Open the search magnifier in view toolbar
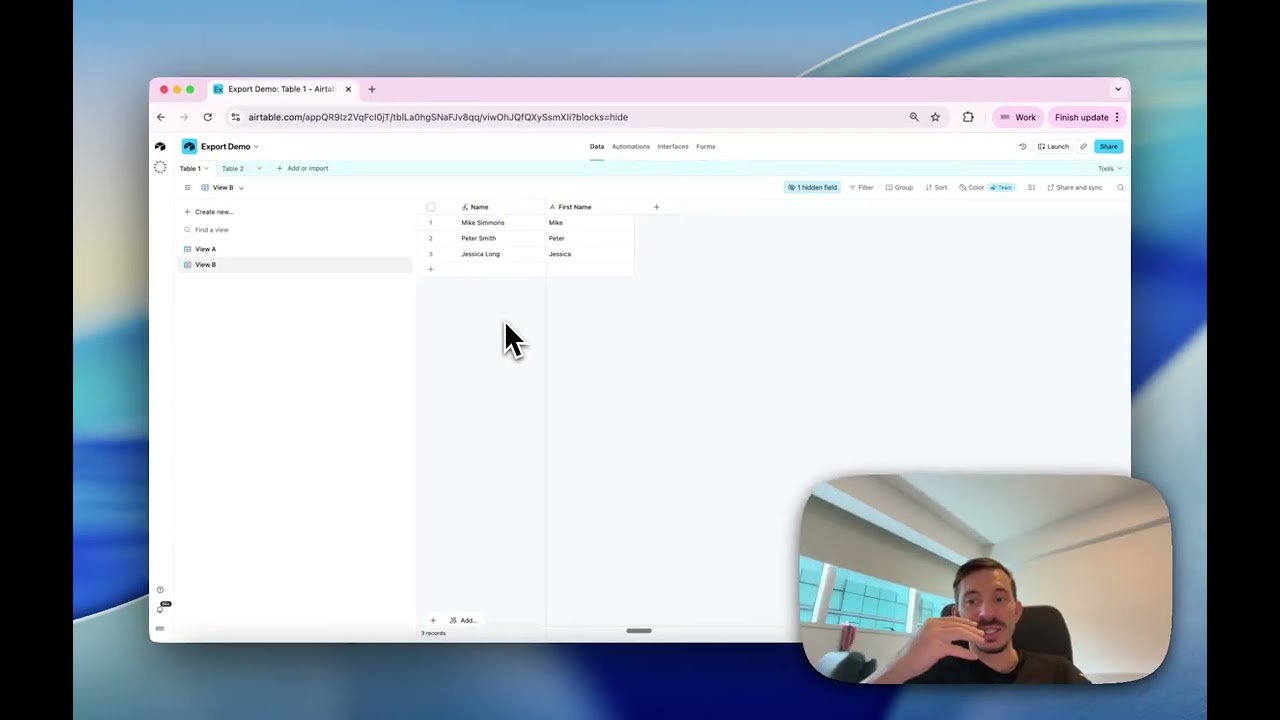1280x720 pixels. [1120, 187]
